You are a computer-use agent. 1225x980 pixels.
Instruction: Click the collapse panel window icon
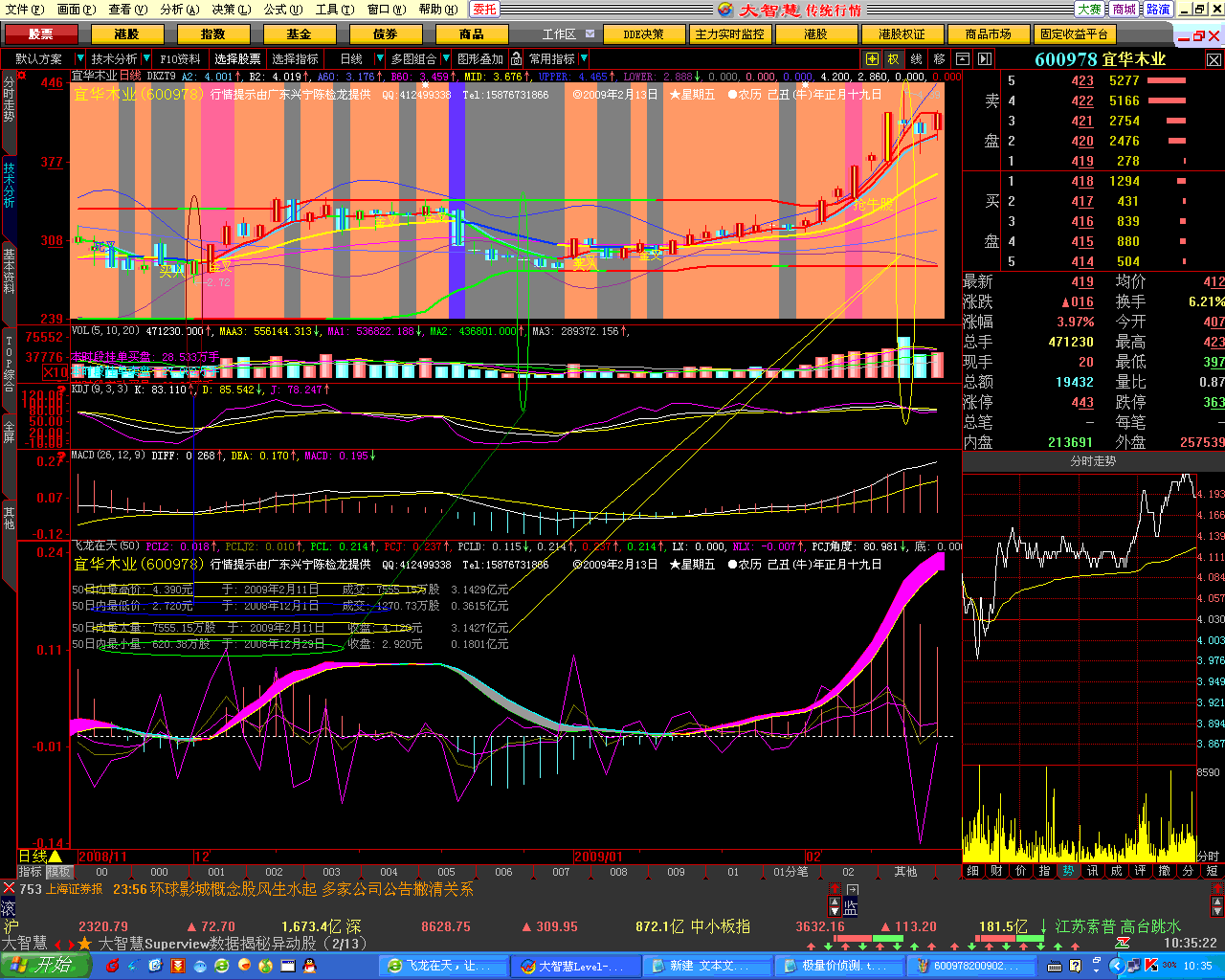pyautogui.click(x=963, y=59)
